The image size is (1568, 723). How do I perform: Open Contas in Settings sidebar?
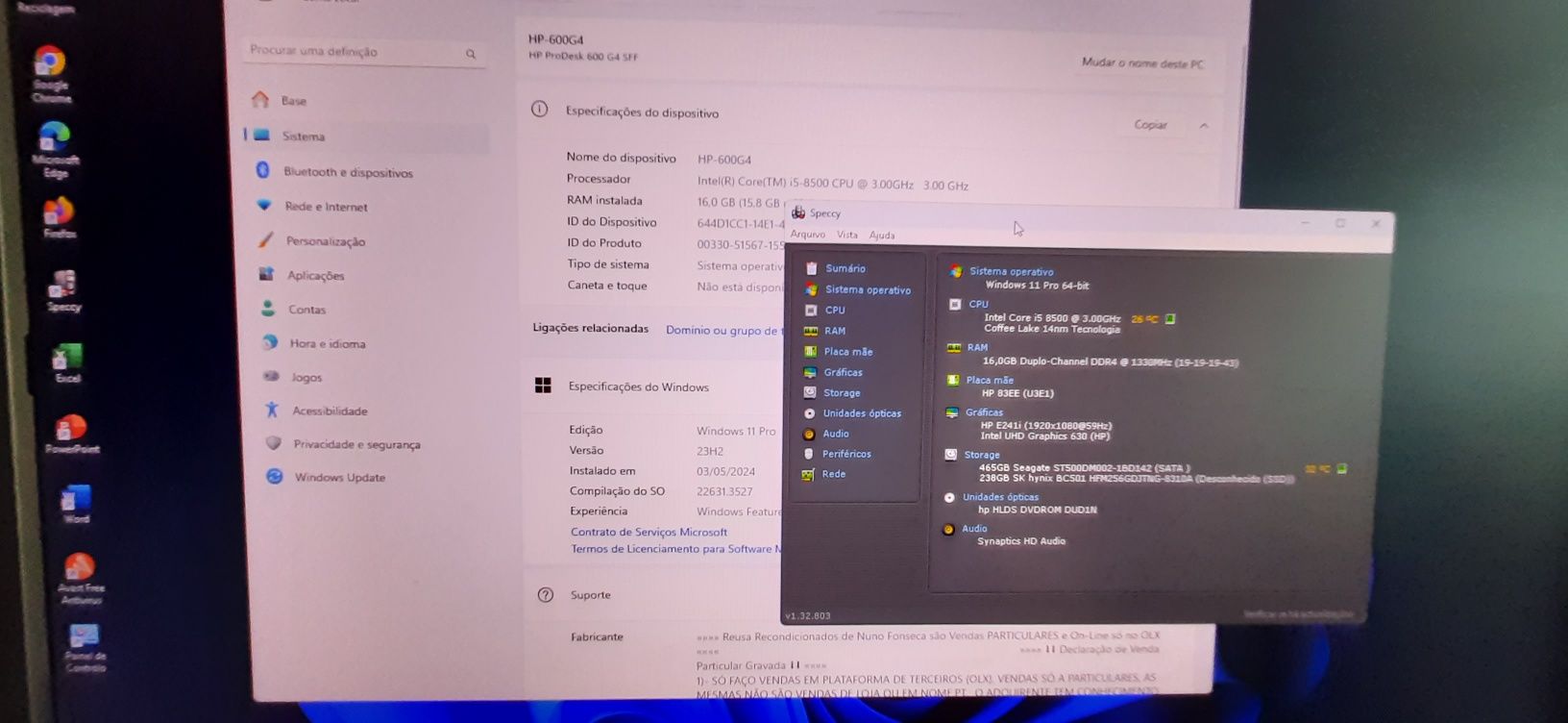pos(306,310)
